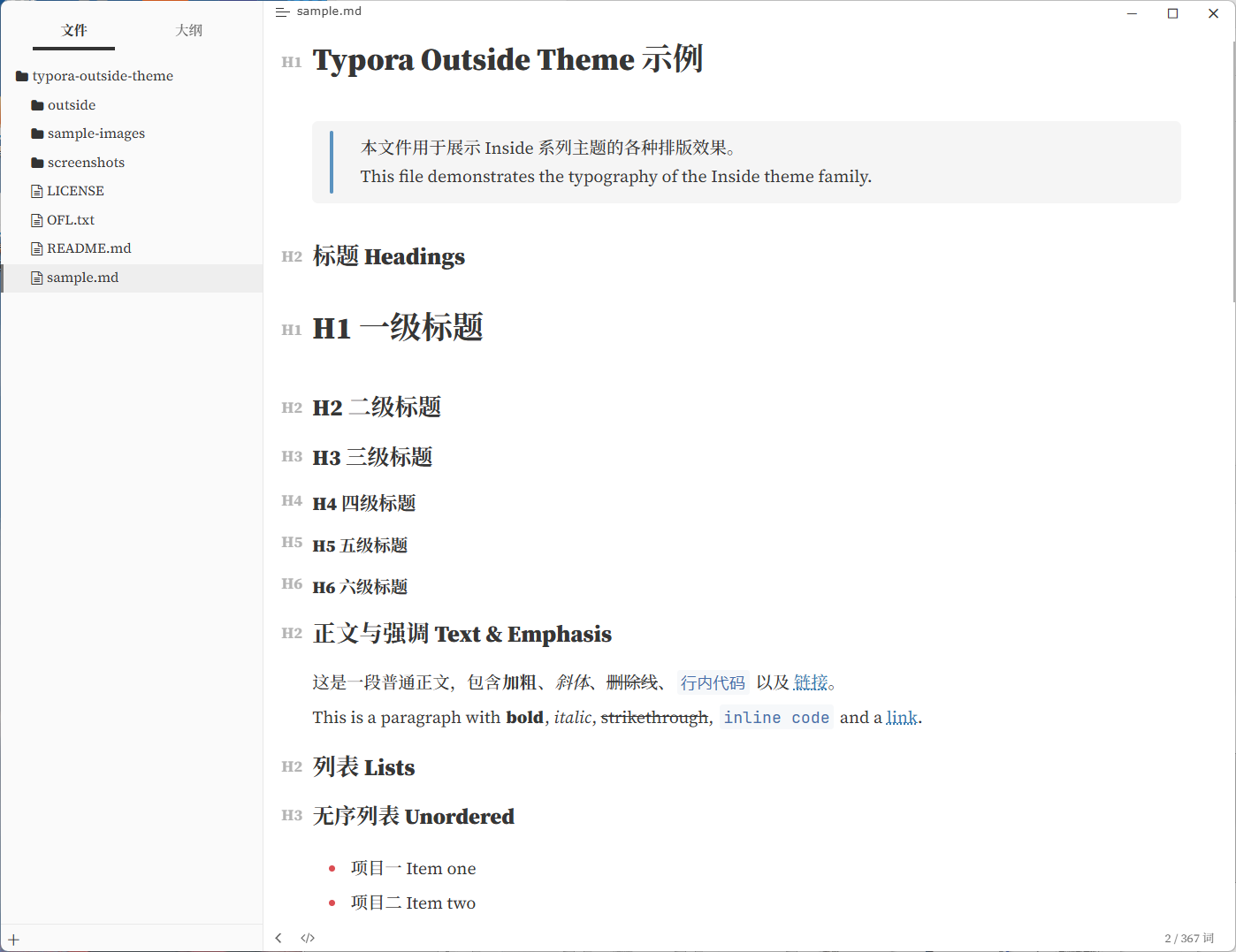
Task: Click the plus icon to create new file
Action: (13, 940)
